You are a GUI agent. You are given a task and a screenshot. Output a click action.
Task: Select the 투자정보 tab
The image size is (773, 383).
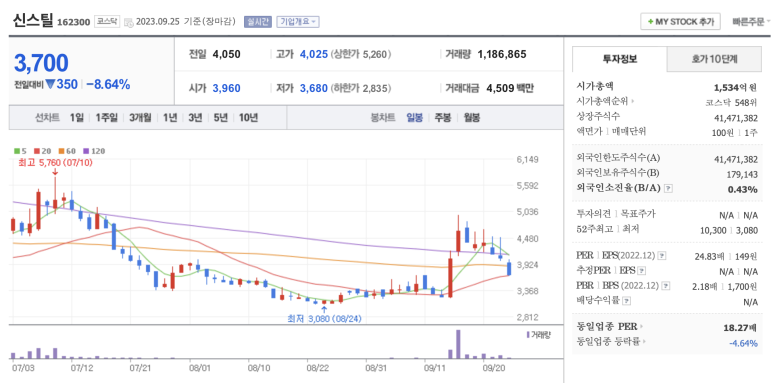coord(620,60)
